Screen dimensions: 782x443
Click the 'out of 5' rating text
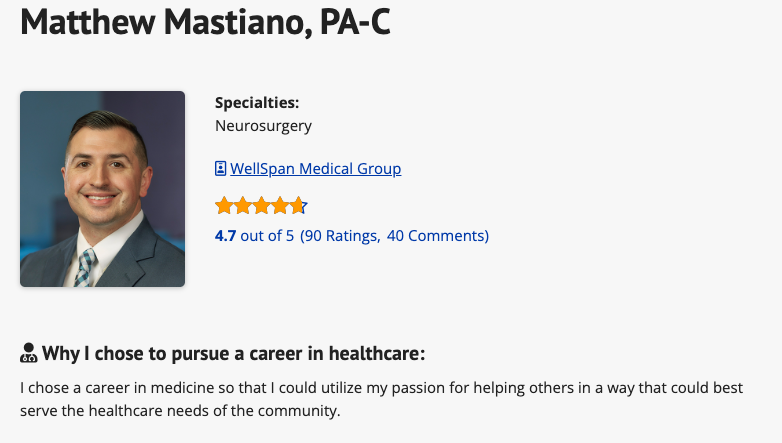pyautogui.click(x=267, y=235)
